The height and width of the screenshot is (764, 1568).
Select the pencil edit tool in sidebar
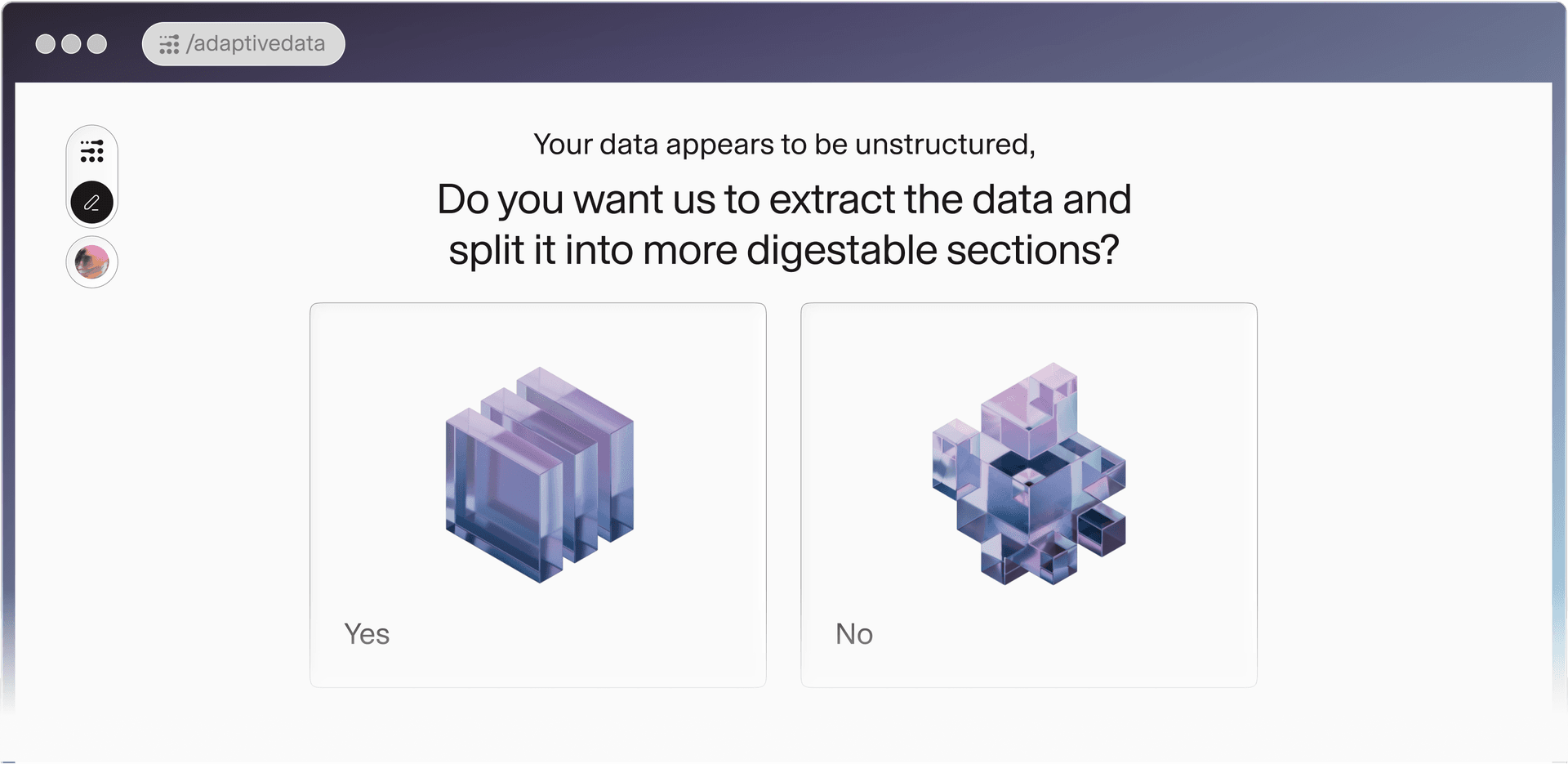[x=92, y=203]
